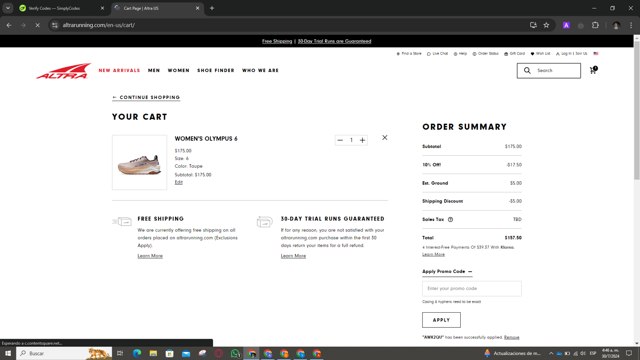This screenshot has width=640, height=360.
Task: Click the Apply button
Action: pyautogui.click(x=441, y=320)
